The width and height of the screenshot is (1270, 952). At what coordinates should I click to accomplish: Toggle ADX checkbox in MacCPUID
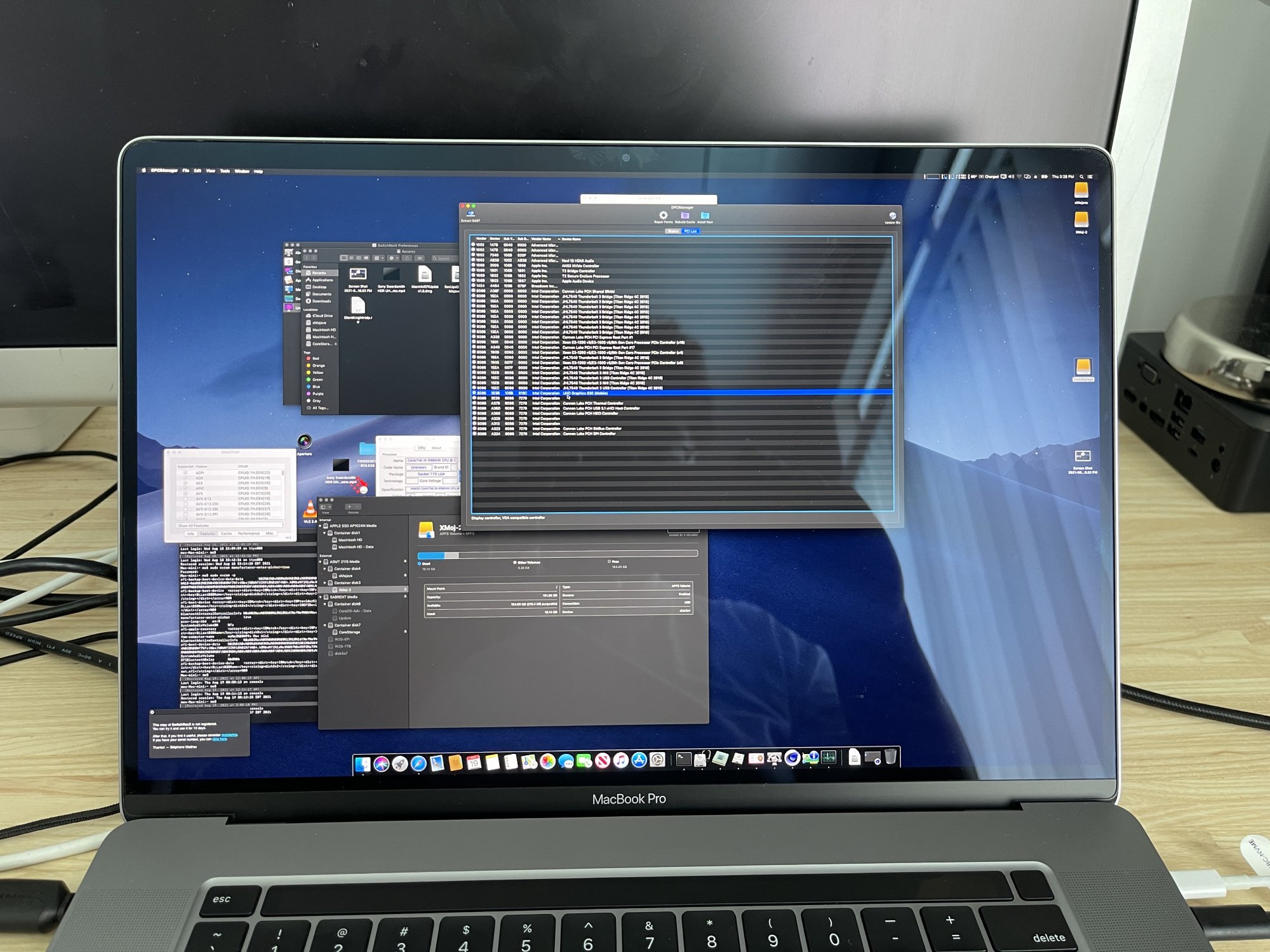(185, 478)
